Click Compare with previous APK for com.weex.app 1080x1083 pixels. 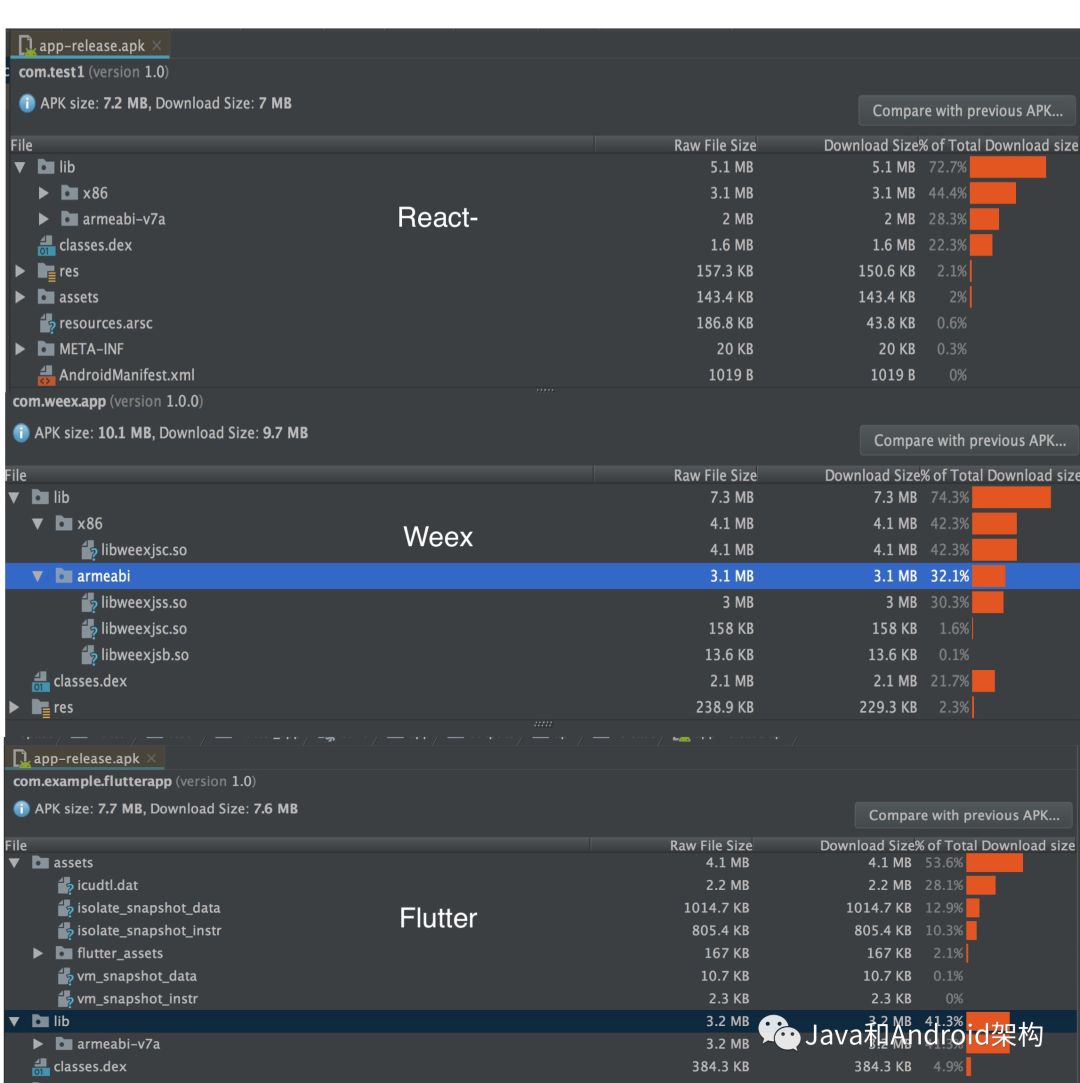tap(970, 441)
